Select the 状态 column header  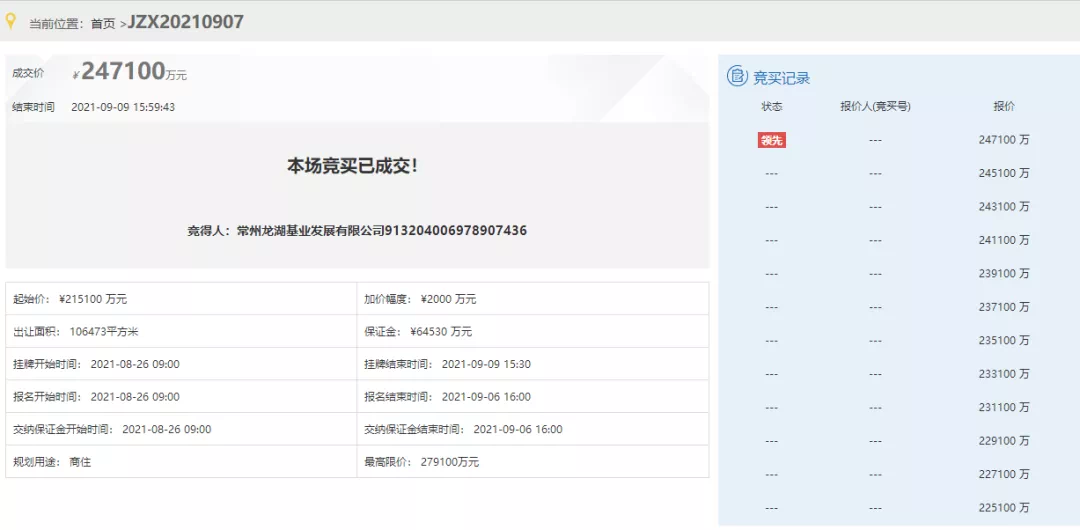pyautogui.click(x=771, y=106)
